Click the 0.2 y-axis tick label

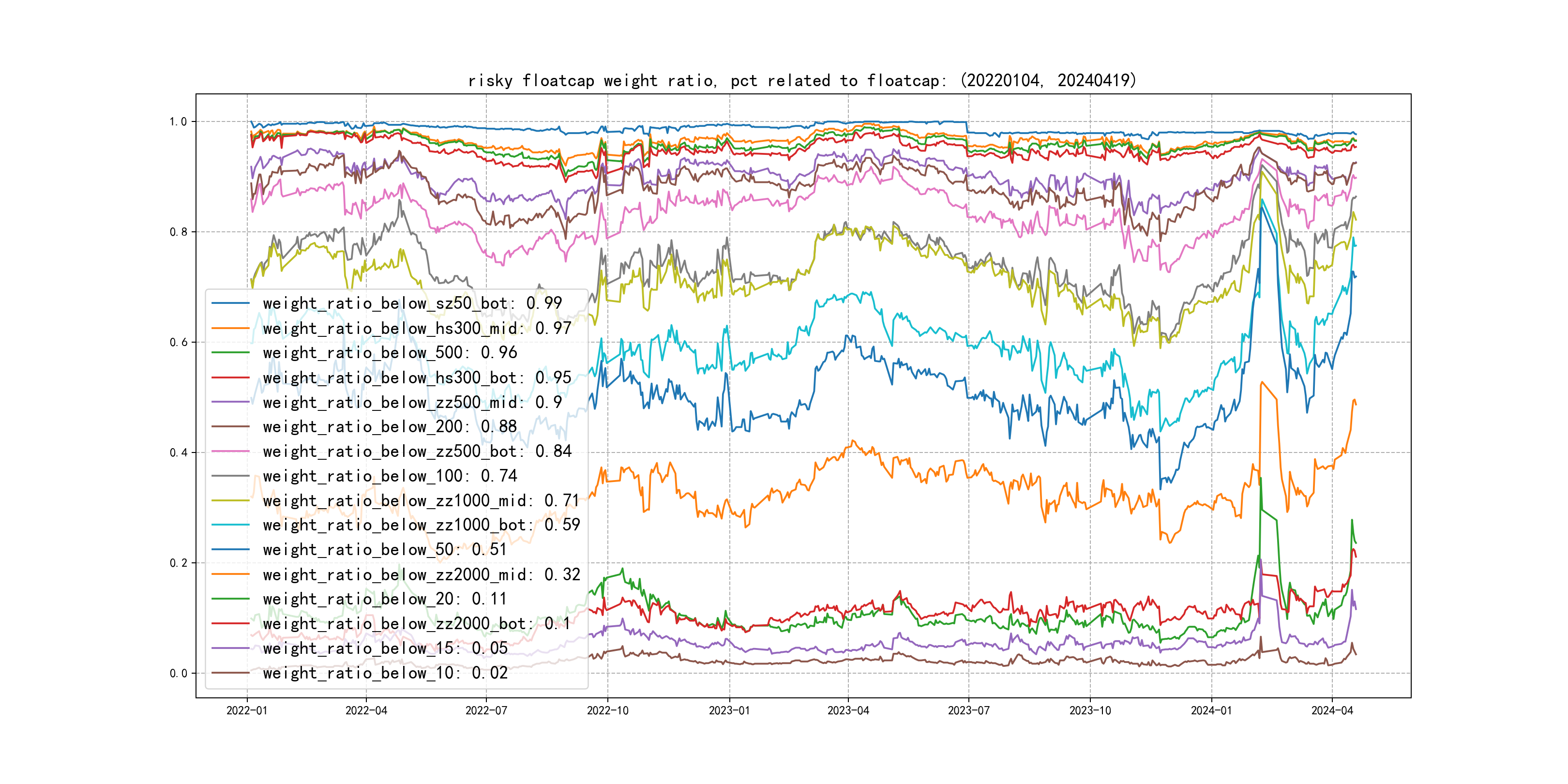coord(179,563)
